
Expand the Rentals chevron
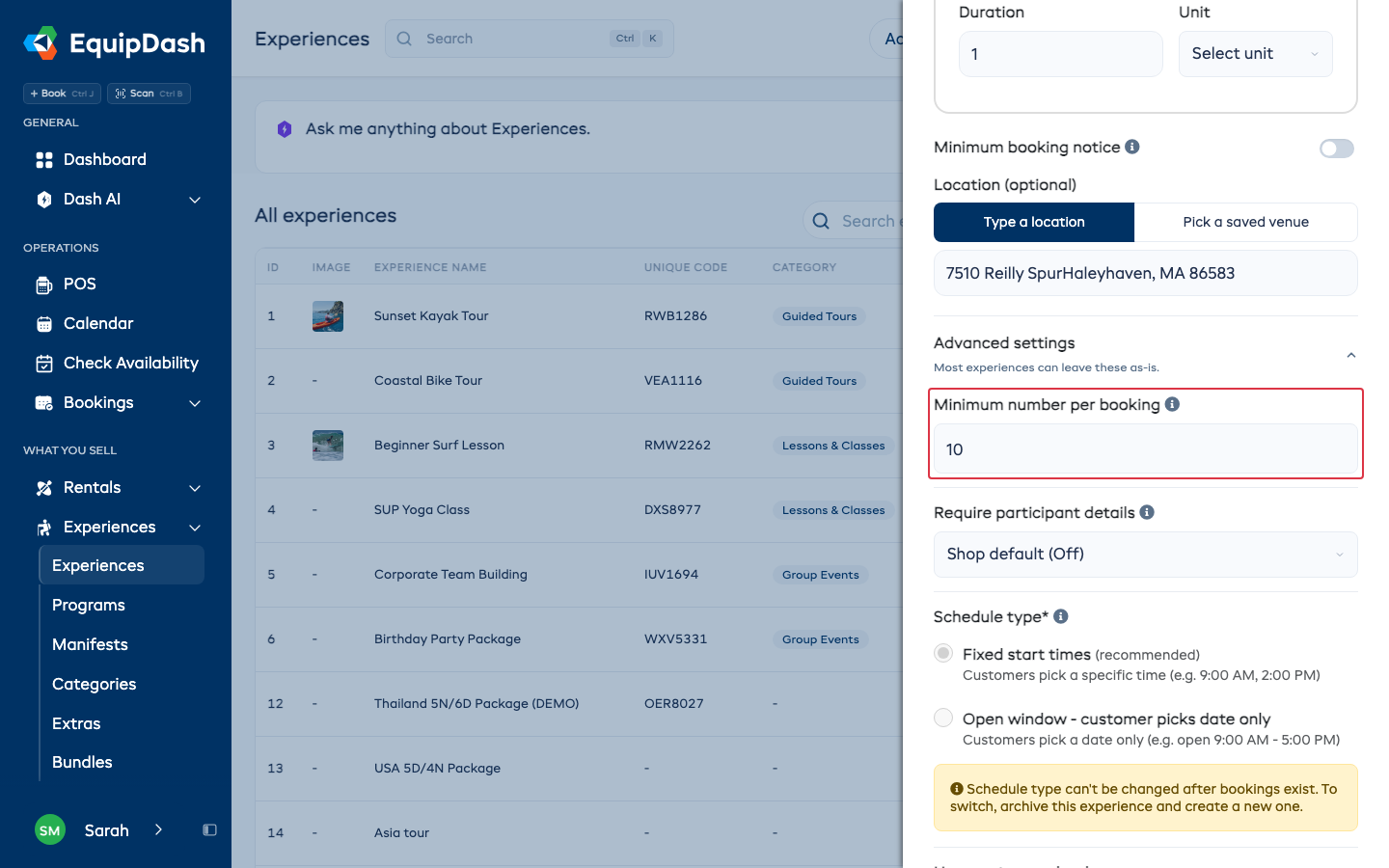click(195, 488)
